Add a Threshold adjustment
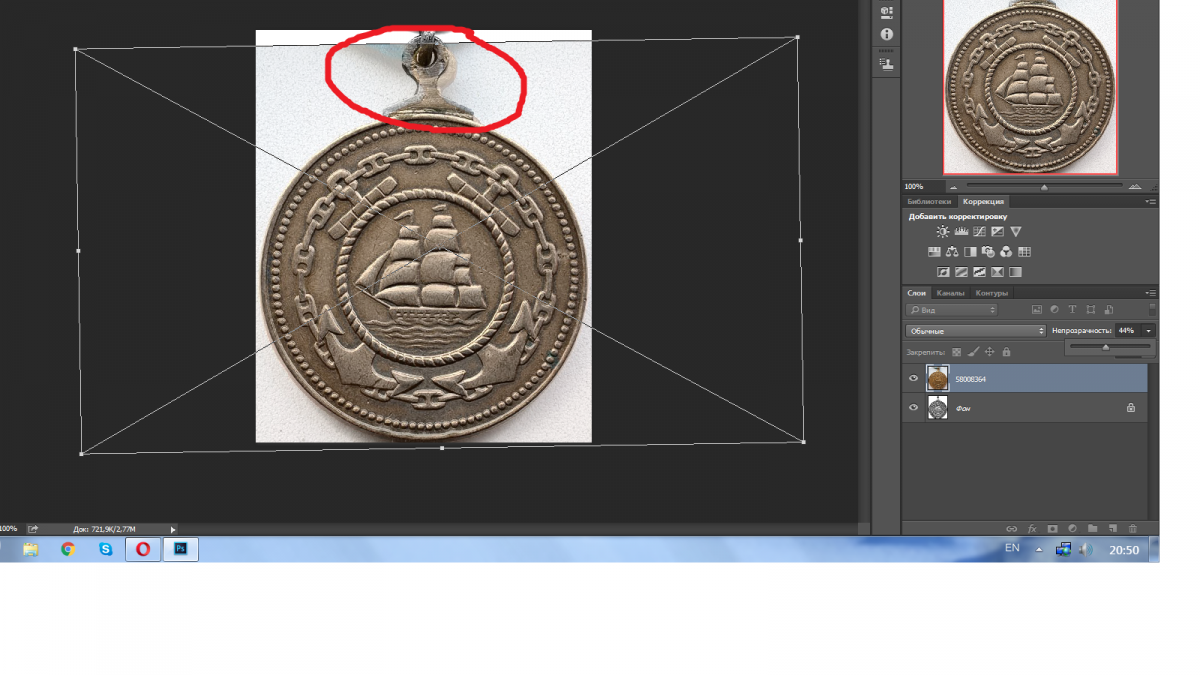This screenshot has width=1200, height=675. 979,272
